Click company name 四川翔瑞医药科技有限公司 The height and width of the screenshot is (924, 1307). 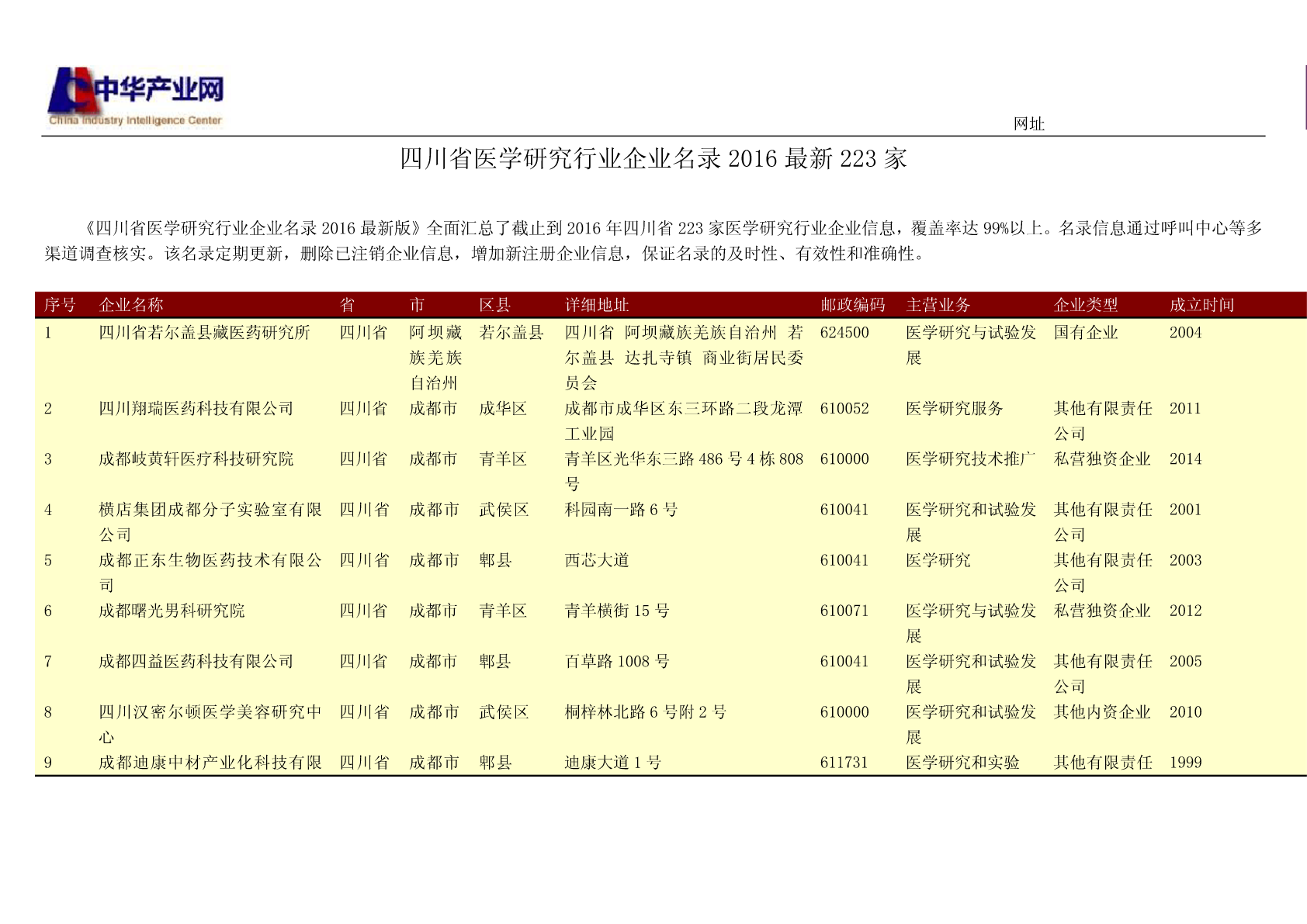[x=196, y=409]
